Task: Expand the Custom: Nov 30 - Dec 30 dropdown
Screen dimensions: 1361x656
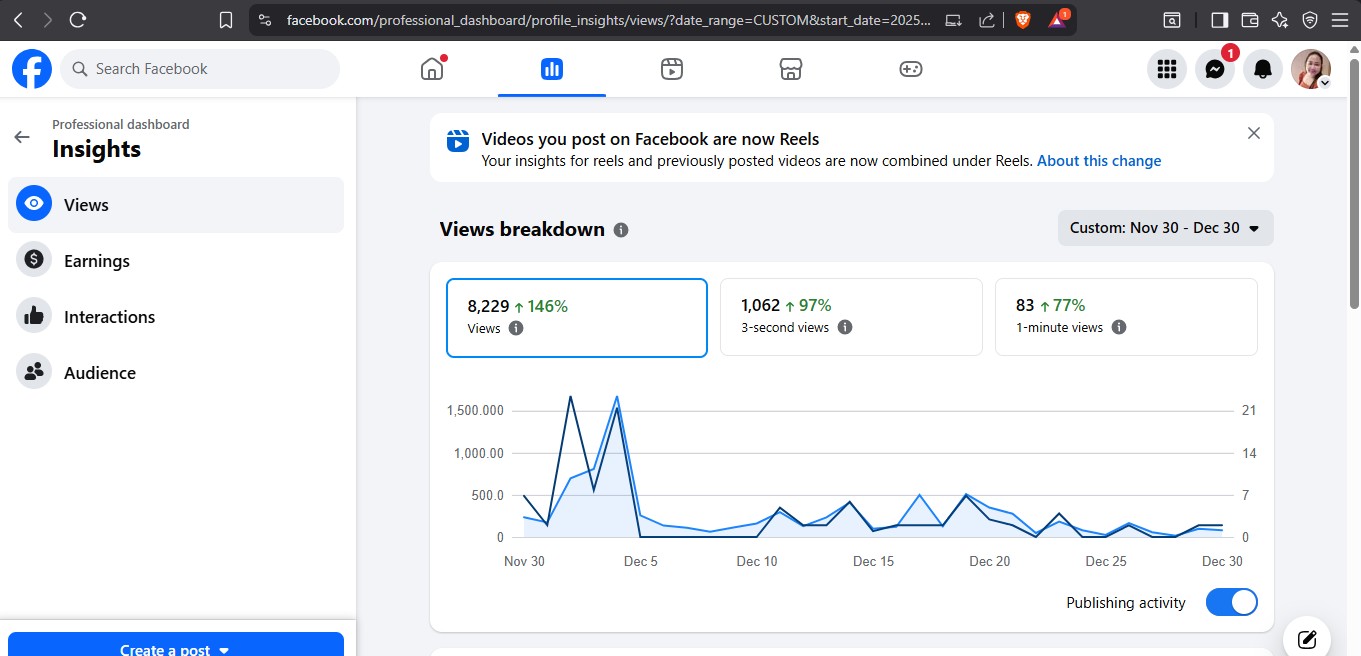Action: [1165, 228]
